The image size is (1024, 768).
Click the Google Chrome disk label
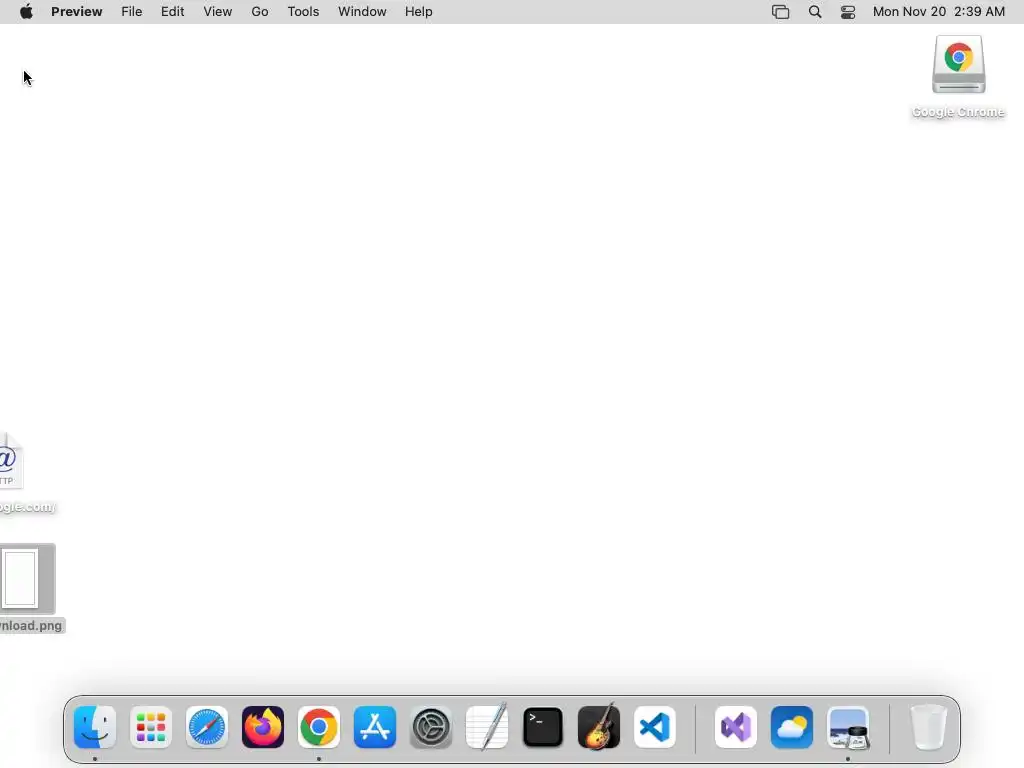(x=958, y=112)
